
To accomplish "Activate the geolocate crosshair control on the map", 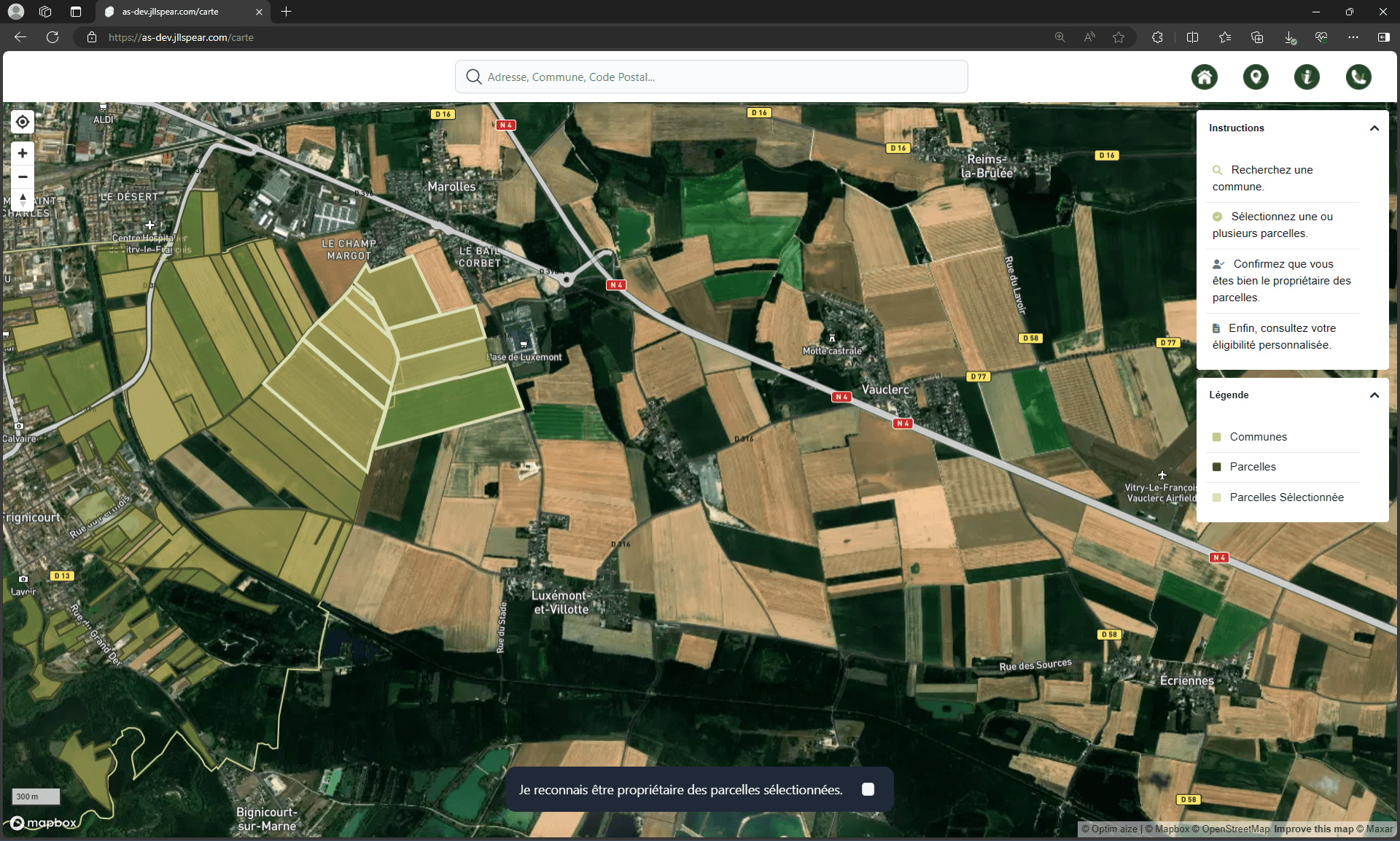I will pyautogui.click(x=22, y=121).
